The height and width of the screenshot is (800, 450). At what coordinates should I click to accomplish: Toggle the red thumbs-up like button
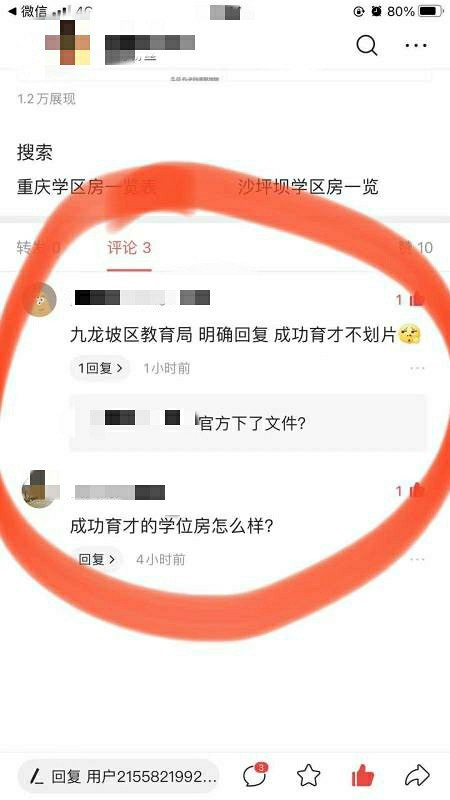point(363,776)
